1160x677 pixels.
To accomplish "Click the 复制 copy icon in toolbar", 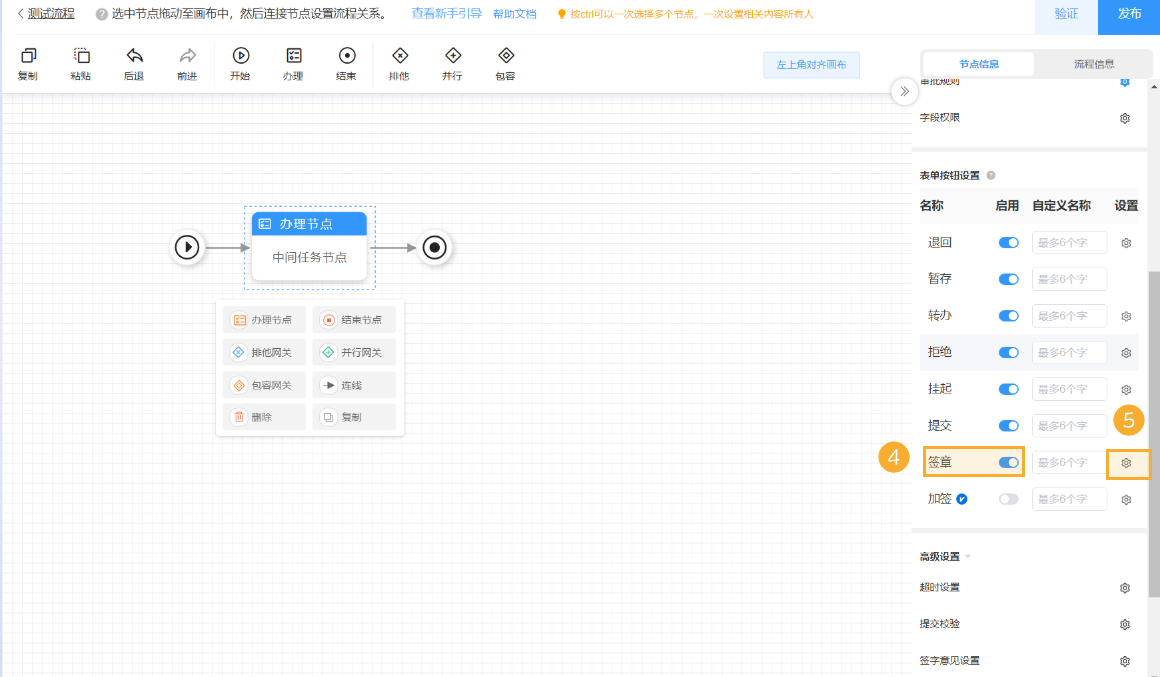I will [x=28, y=57].
